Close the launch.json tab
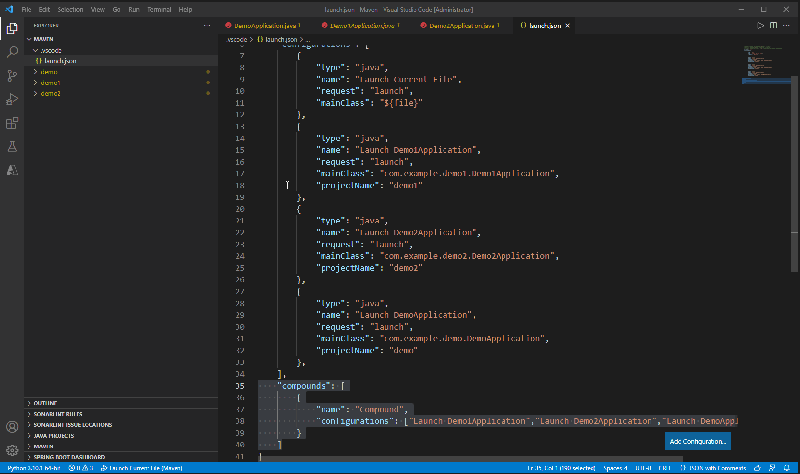Image resolution: width=800 pixels, height=474 pixels. [x=567, y=26]
